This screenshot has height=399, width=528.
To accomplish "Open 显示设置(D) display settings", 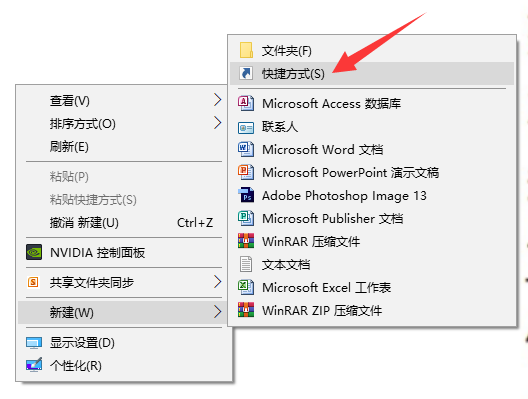I will point(124,343).
